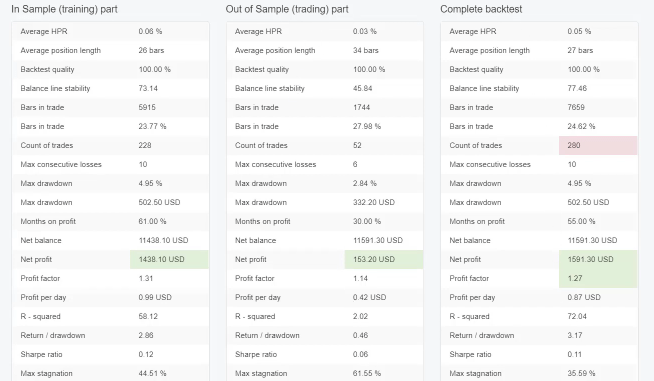Click Complete backtest Net balance 11591.30 USD
The image size is (654, 381).
coord(592,240)
